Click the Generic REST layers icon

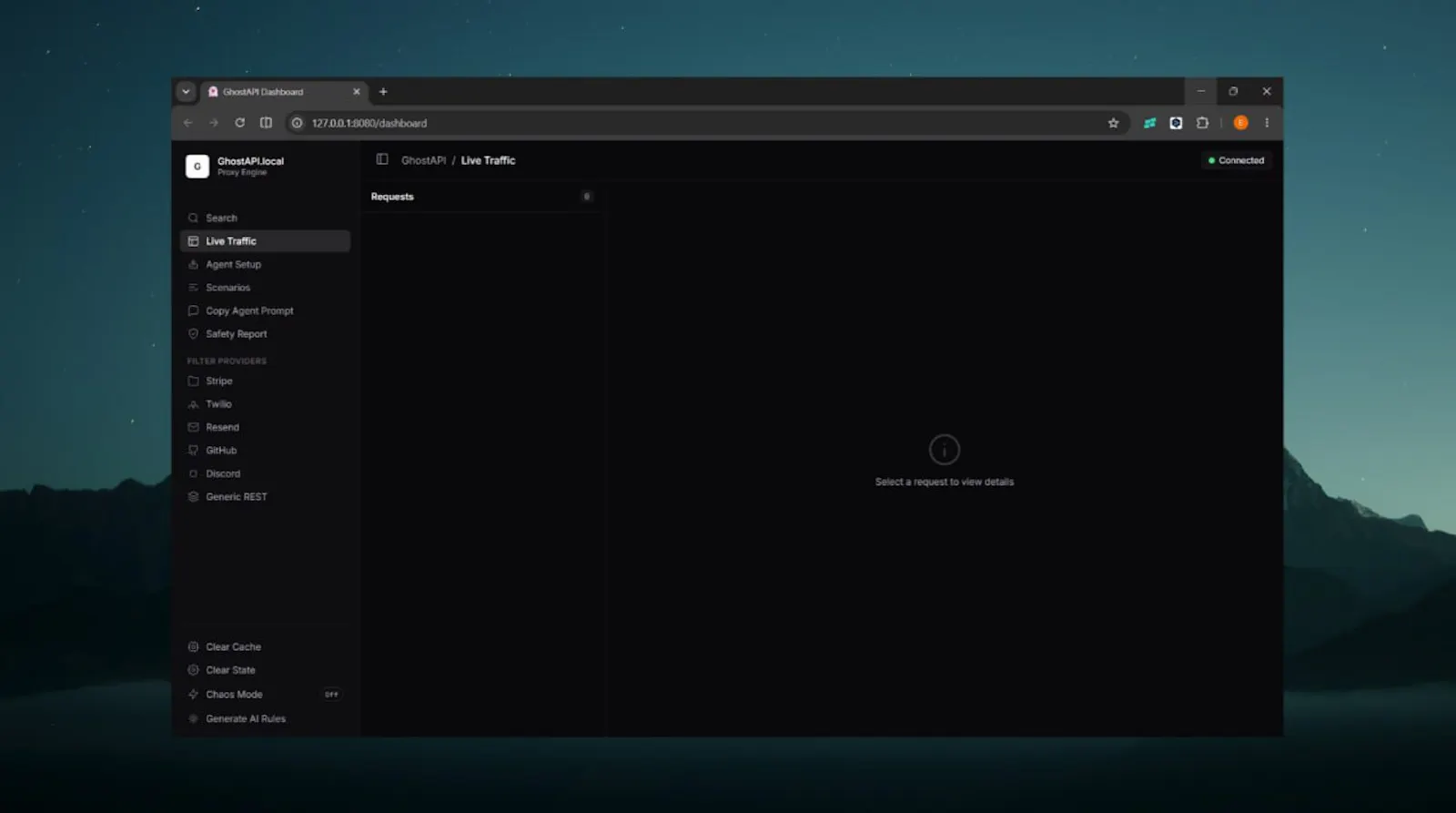(x=193, y=497)
